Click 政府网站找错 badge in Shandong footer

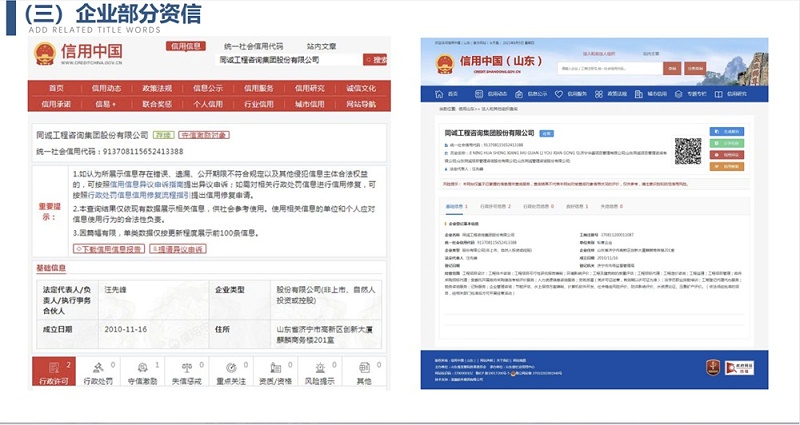pos(739,367)
